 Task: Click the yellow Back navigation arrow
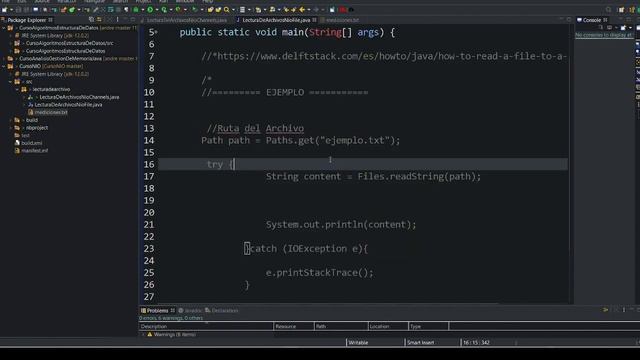pyautogui.click(x=302, y=9)
